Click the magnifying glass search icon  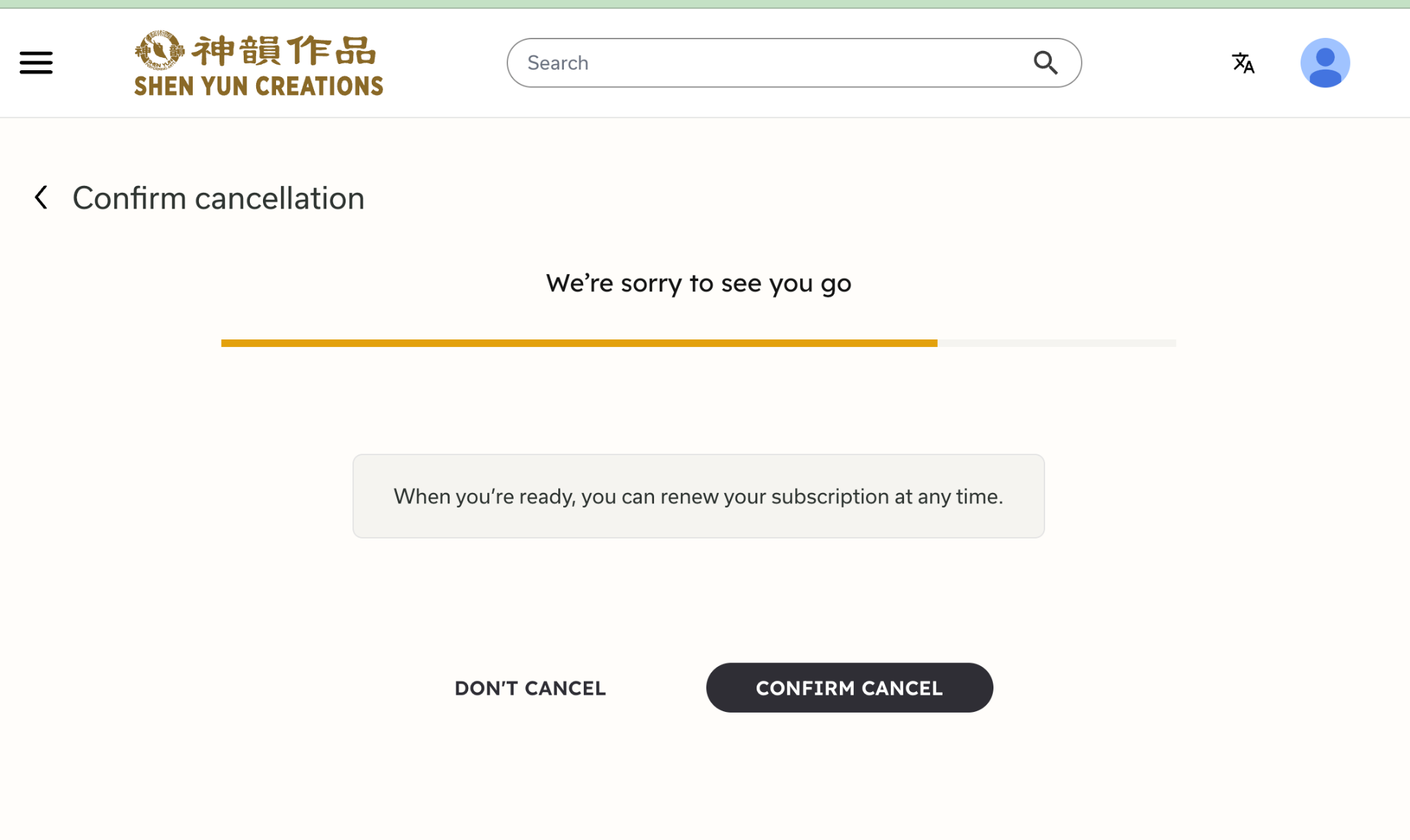pos(1045,63)
